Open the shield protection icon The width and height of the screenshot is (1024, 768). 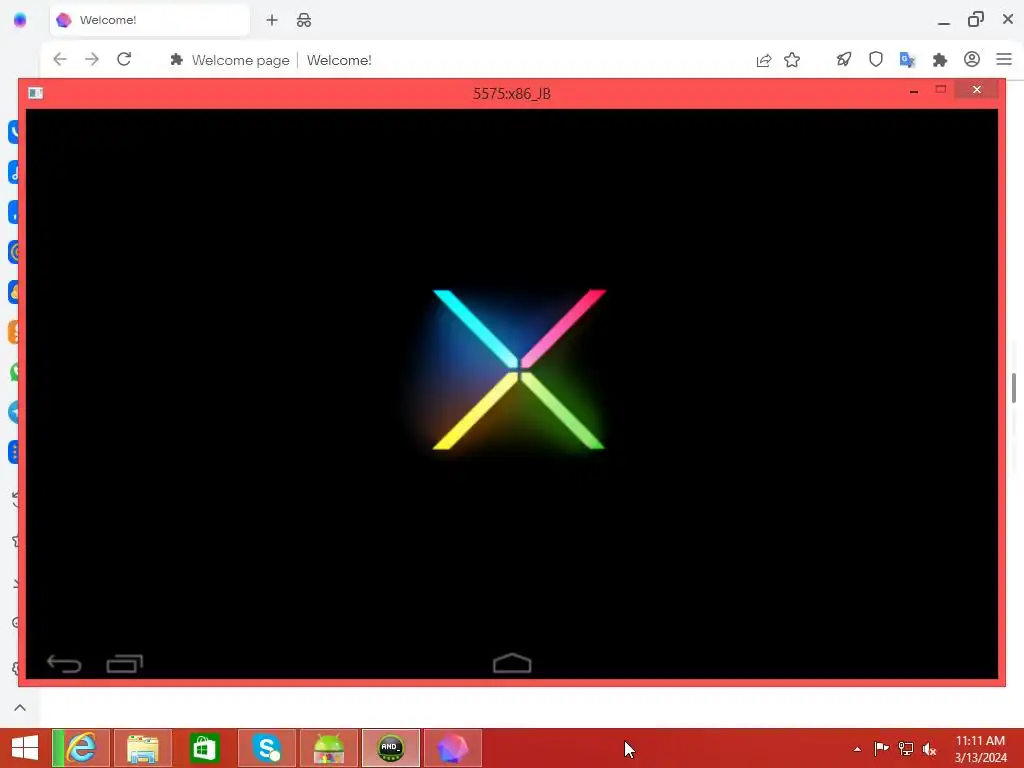(876, 59)
